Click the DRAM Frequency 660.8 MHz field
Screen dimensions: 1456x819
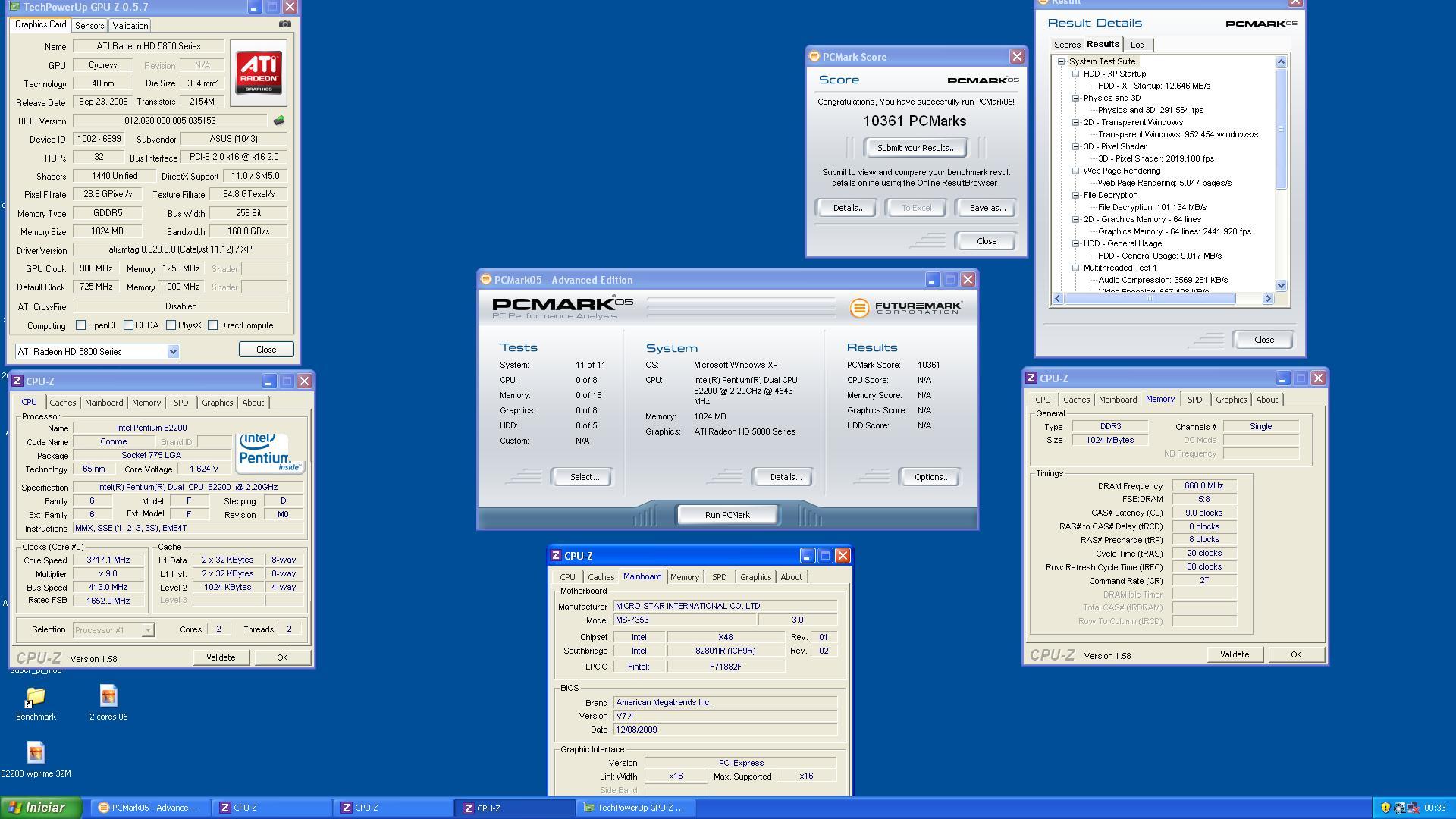[x=1204, y=486]
